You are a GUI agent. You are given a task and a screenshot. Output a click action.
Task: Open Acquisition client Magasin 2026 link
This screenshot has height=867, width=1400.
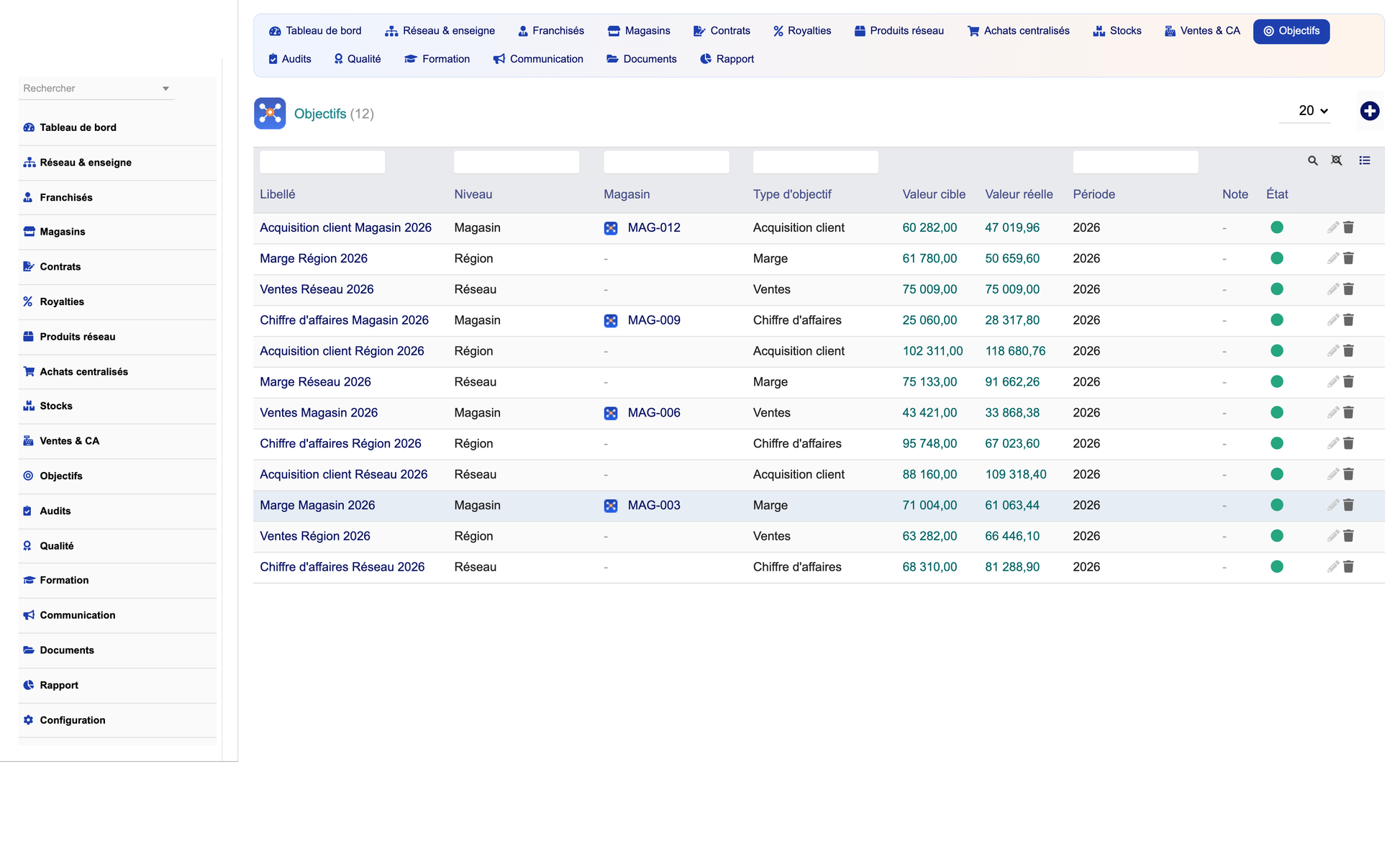[x=345, y=228]
